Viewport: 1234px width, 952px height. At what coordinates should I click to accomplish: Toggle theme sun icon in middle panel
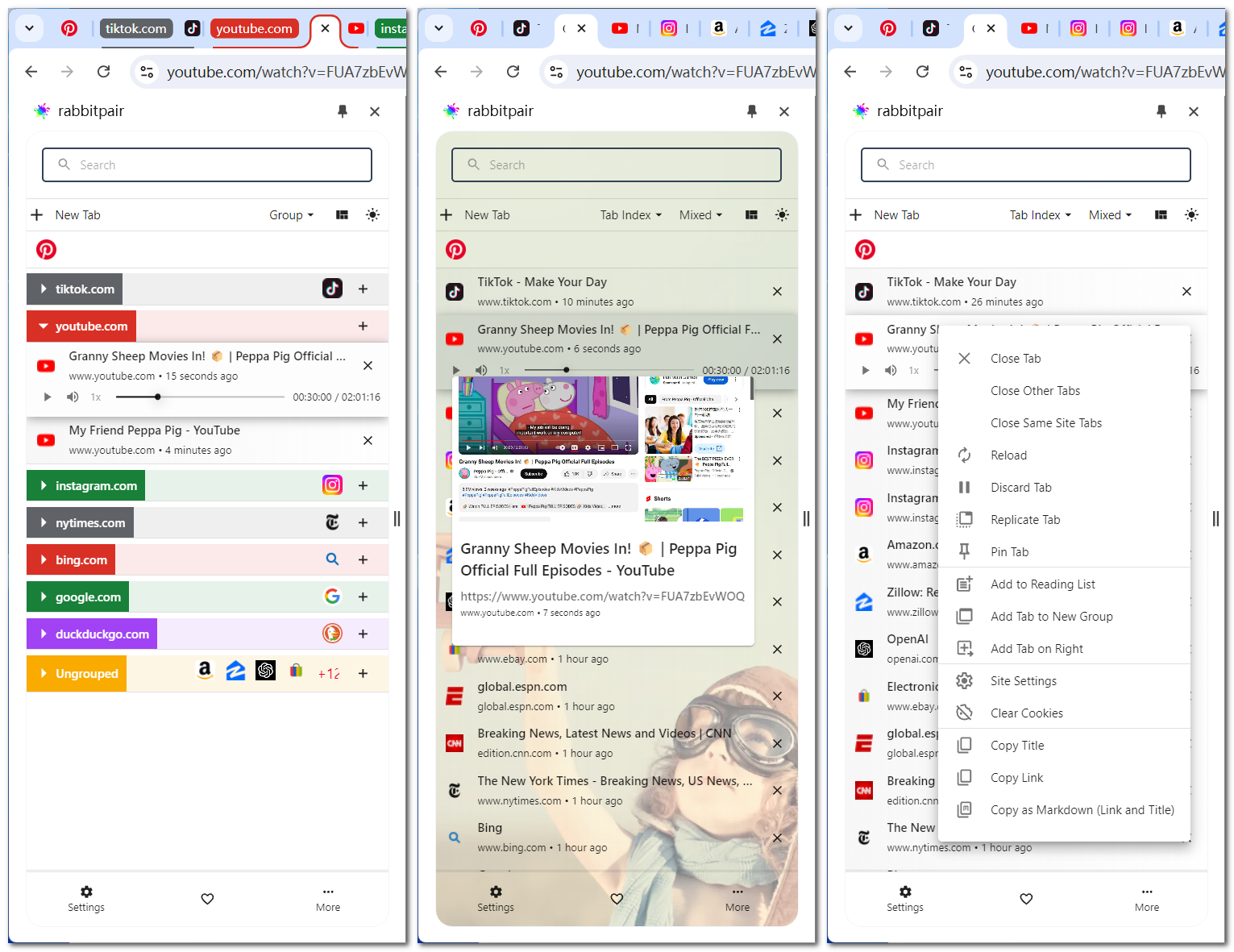(782, 215)
